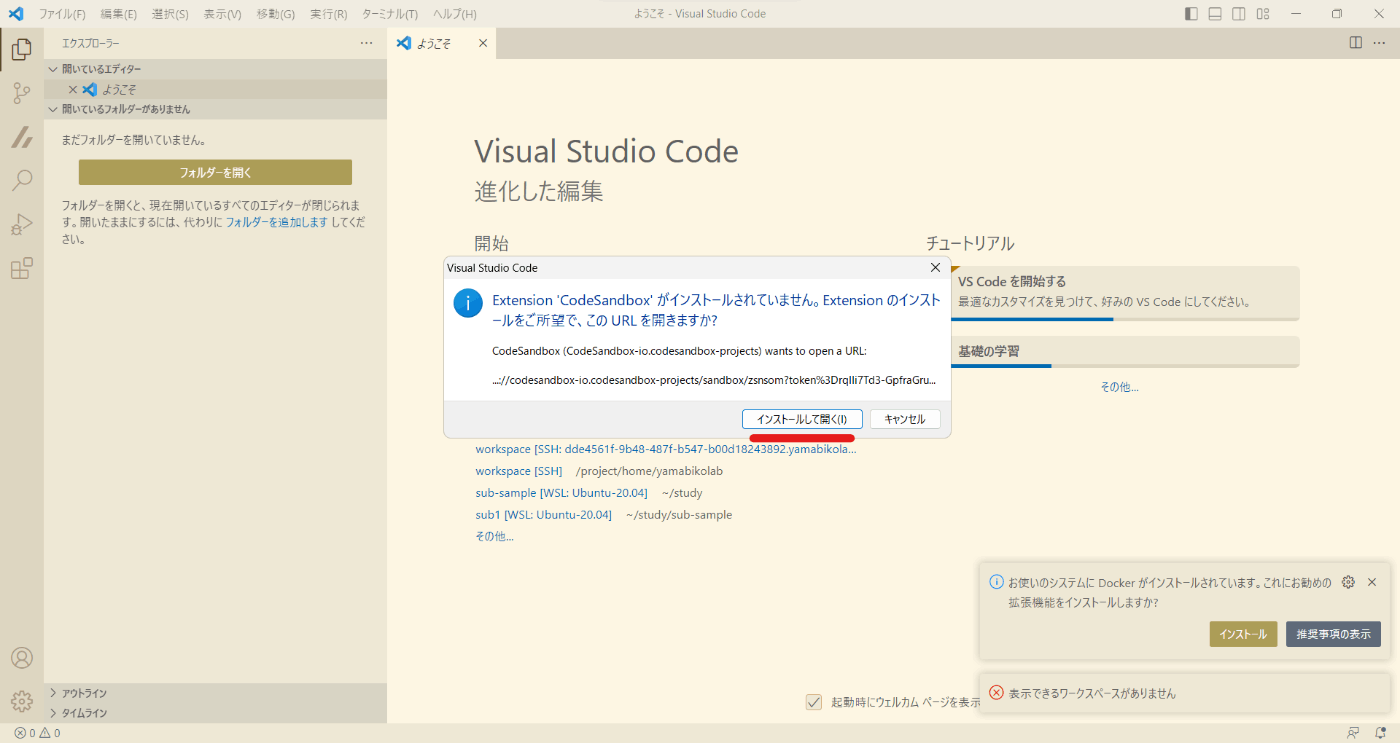Open the errors and warnings status indicator

tap(37, 733)
